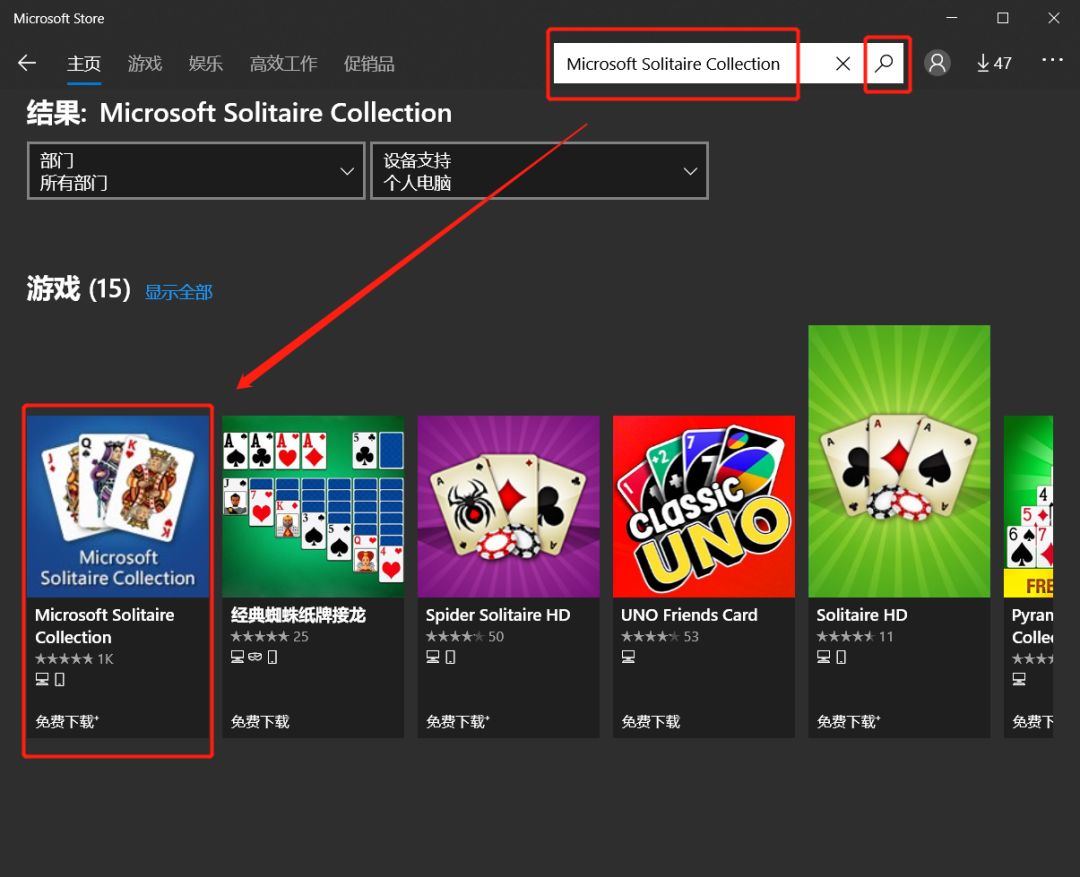1080x877 pixels.
Task: Click the back arrow navigation icon
Action: pyautogui.click(x=26, y=62)
